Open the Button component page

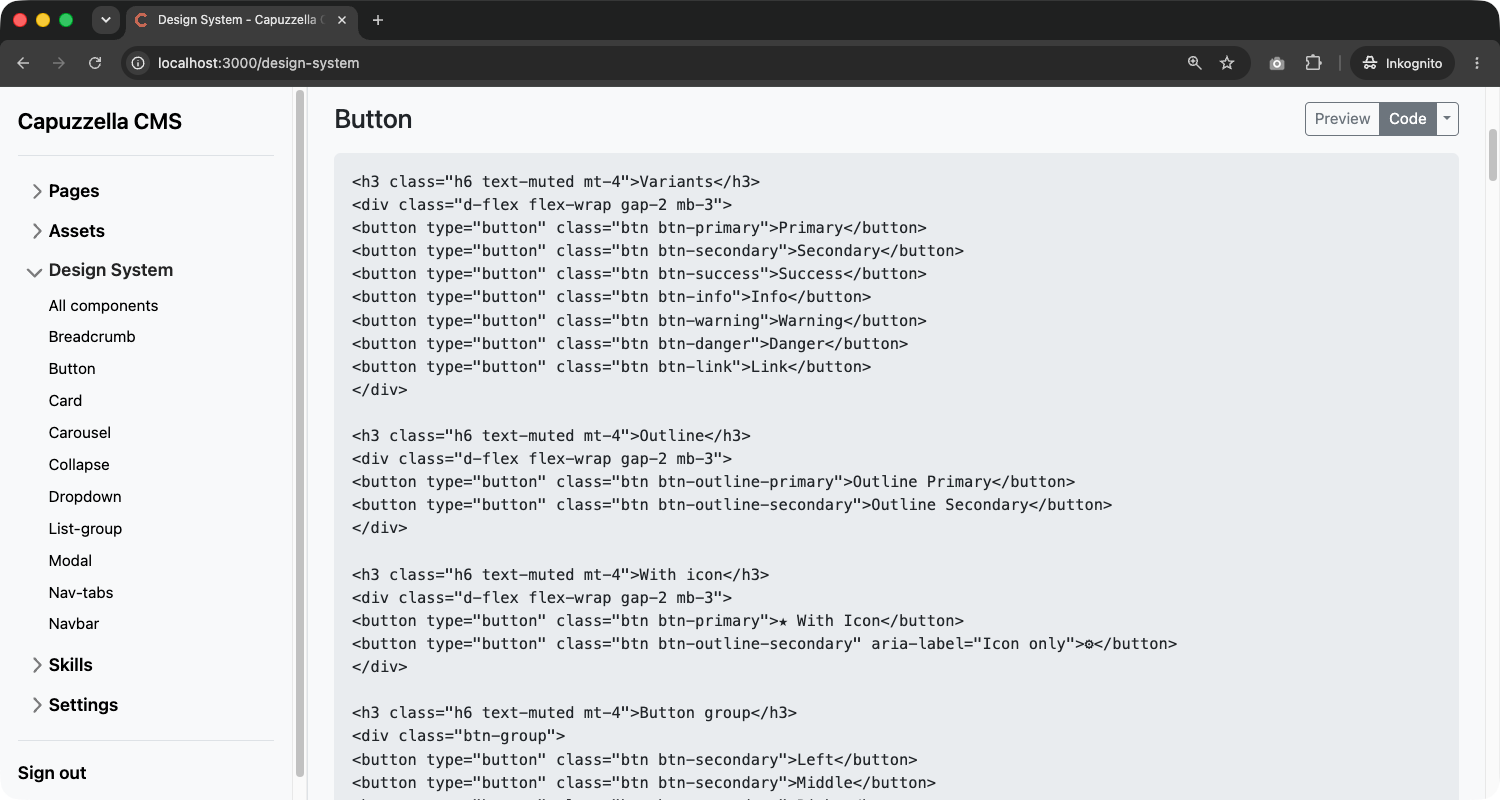click(72, 369)
